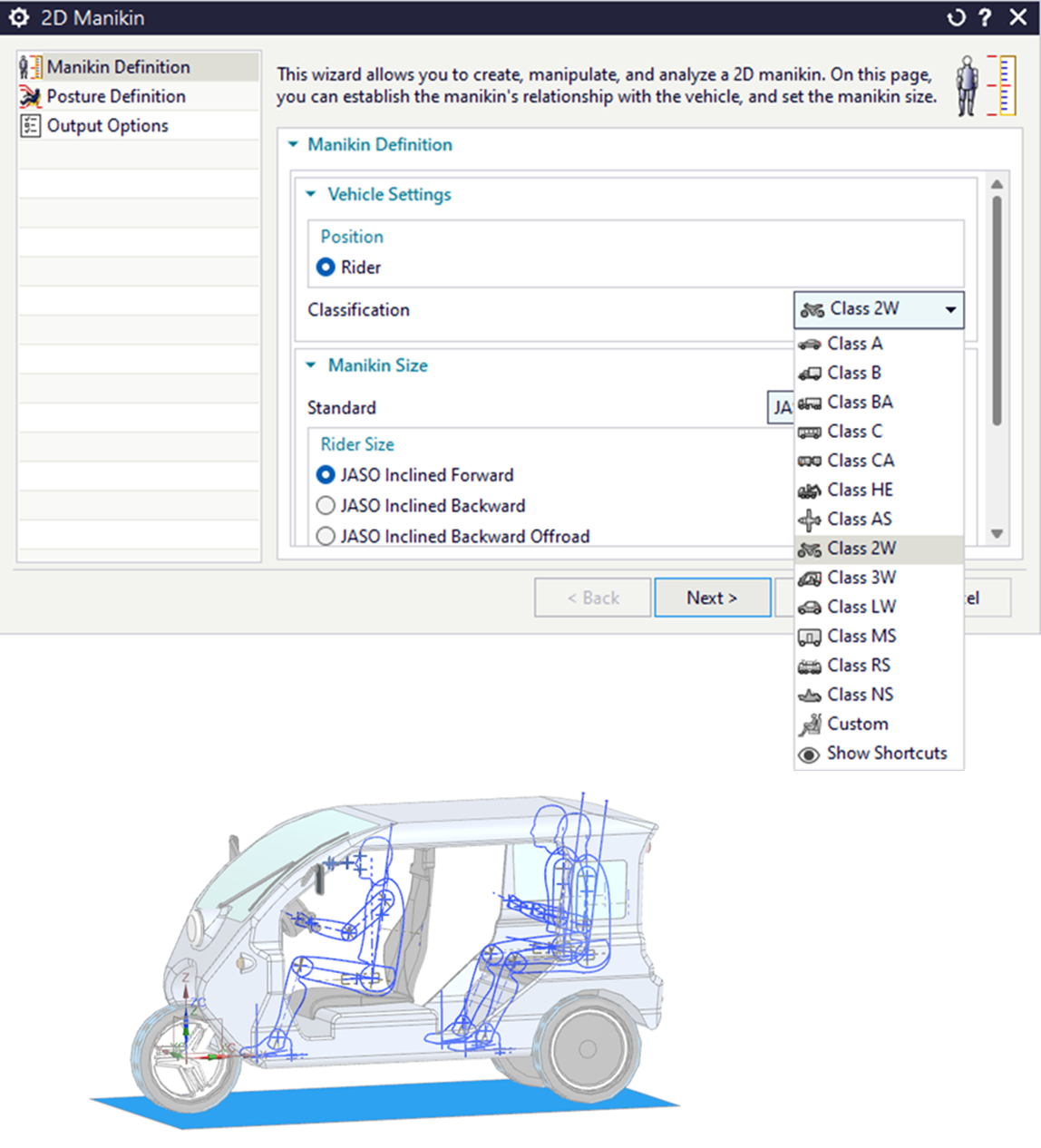Select JASO Inclined Backward rider size
Screen dimensions: 1041x1148
(326, 506)
